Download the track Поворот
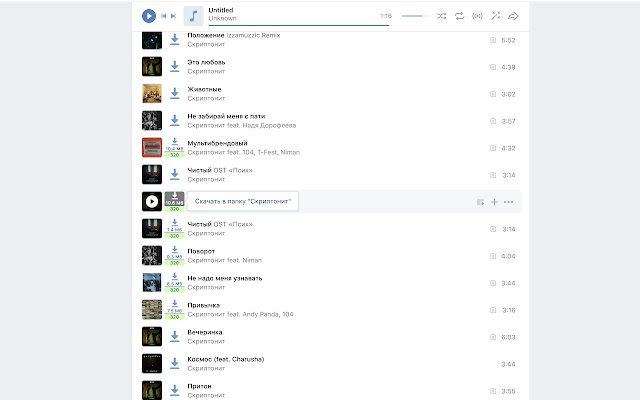640x400 pixels. (x=174, y=256)
